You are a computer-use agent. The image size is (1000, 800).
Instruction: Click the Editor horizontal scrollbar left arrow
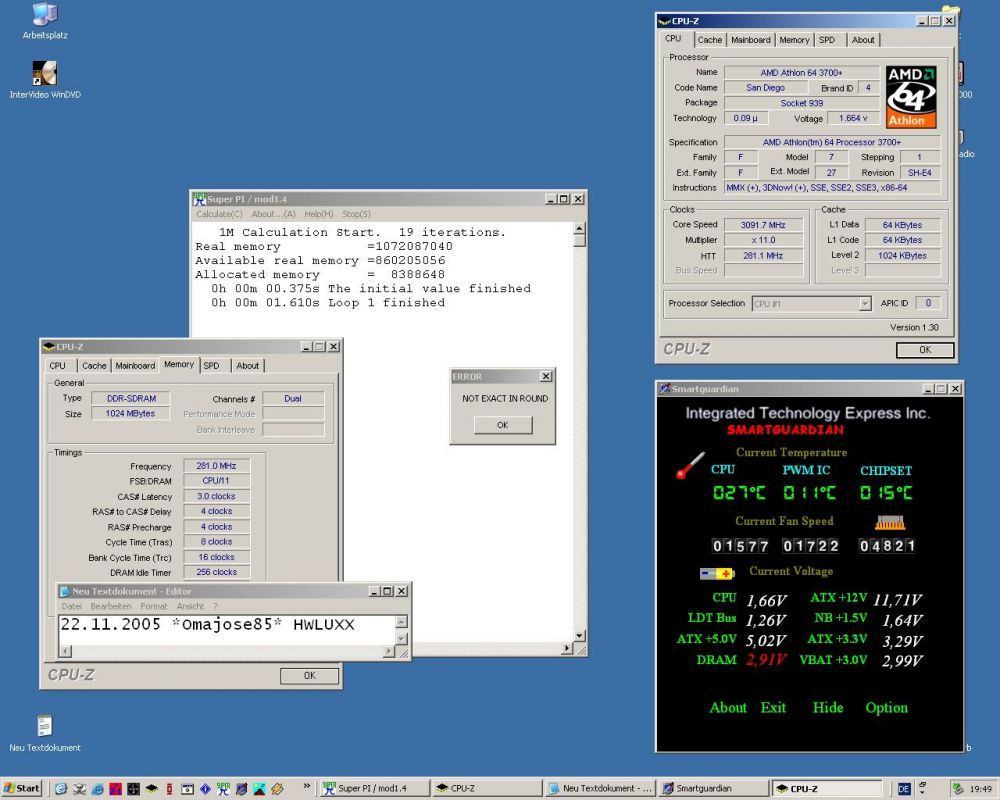coord(65,651)
